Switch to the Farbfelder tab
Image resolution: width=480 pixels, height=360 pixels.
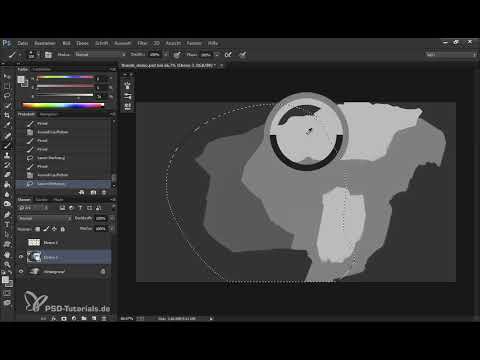click(x=41, y=69)
